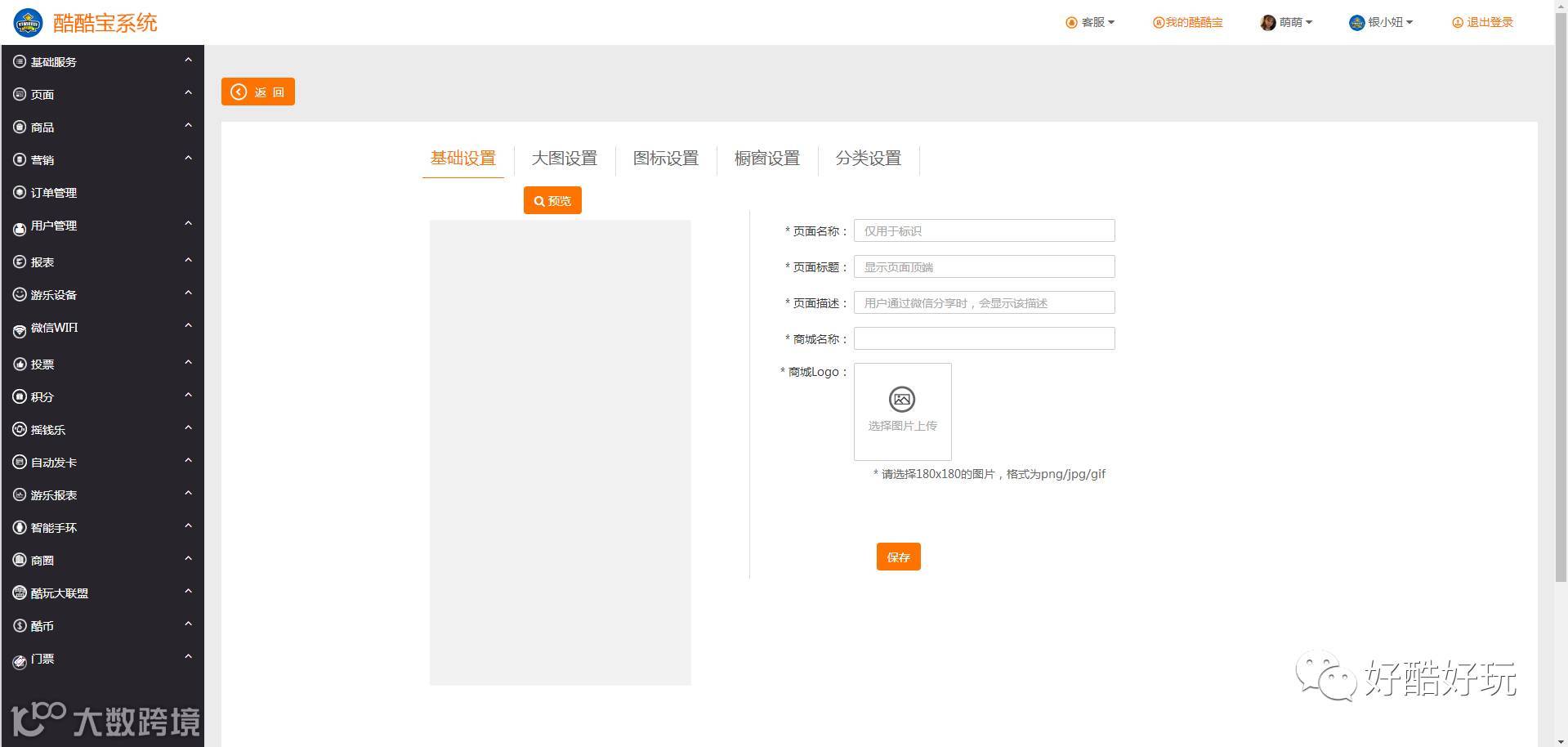Click the 基础服务 sidebar icon
This screenshot has width=1568, height=747.
(x=20, y=61)
